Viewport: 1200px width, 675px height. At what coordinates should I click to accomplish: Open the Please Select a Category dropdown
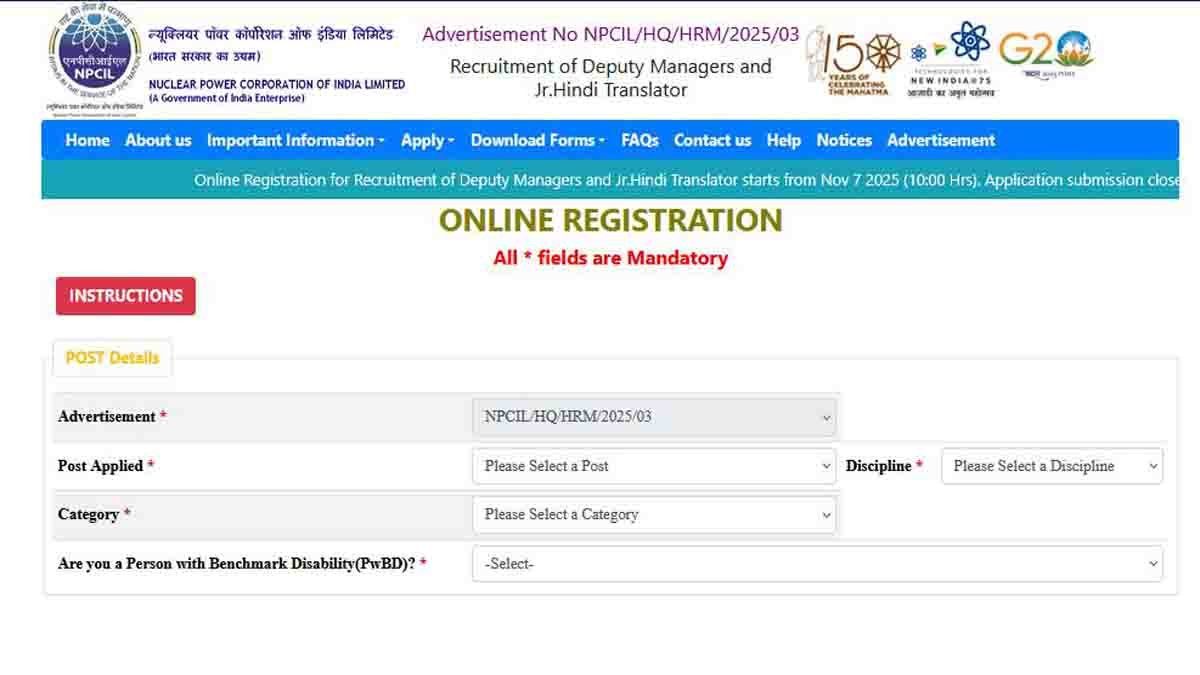point(654,514)
